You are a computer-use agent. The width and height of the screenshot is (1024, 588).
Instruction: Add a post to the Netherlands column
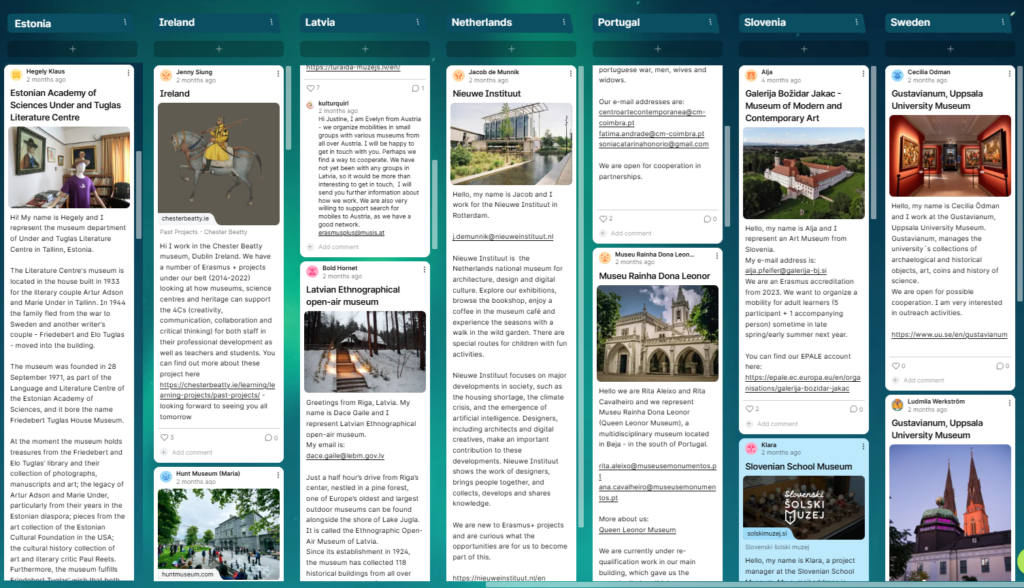click(x=511, y=49)
